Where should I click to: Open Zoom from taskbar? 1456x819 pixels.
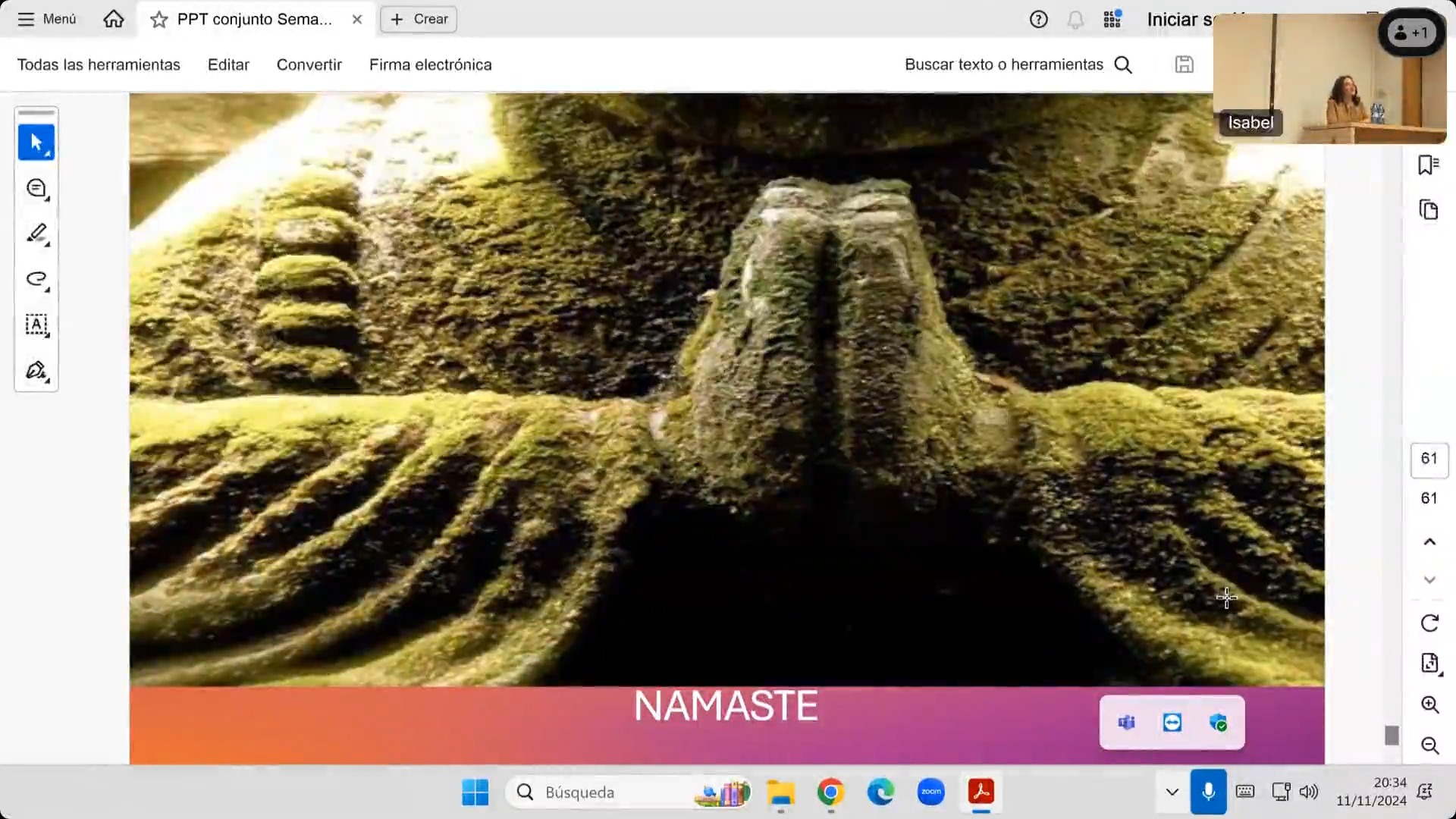coord(931,792)
